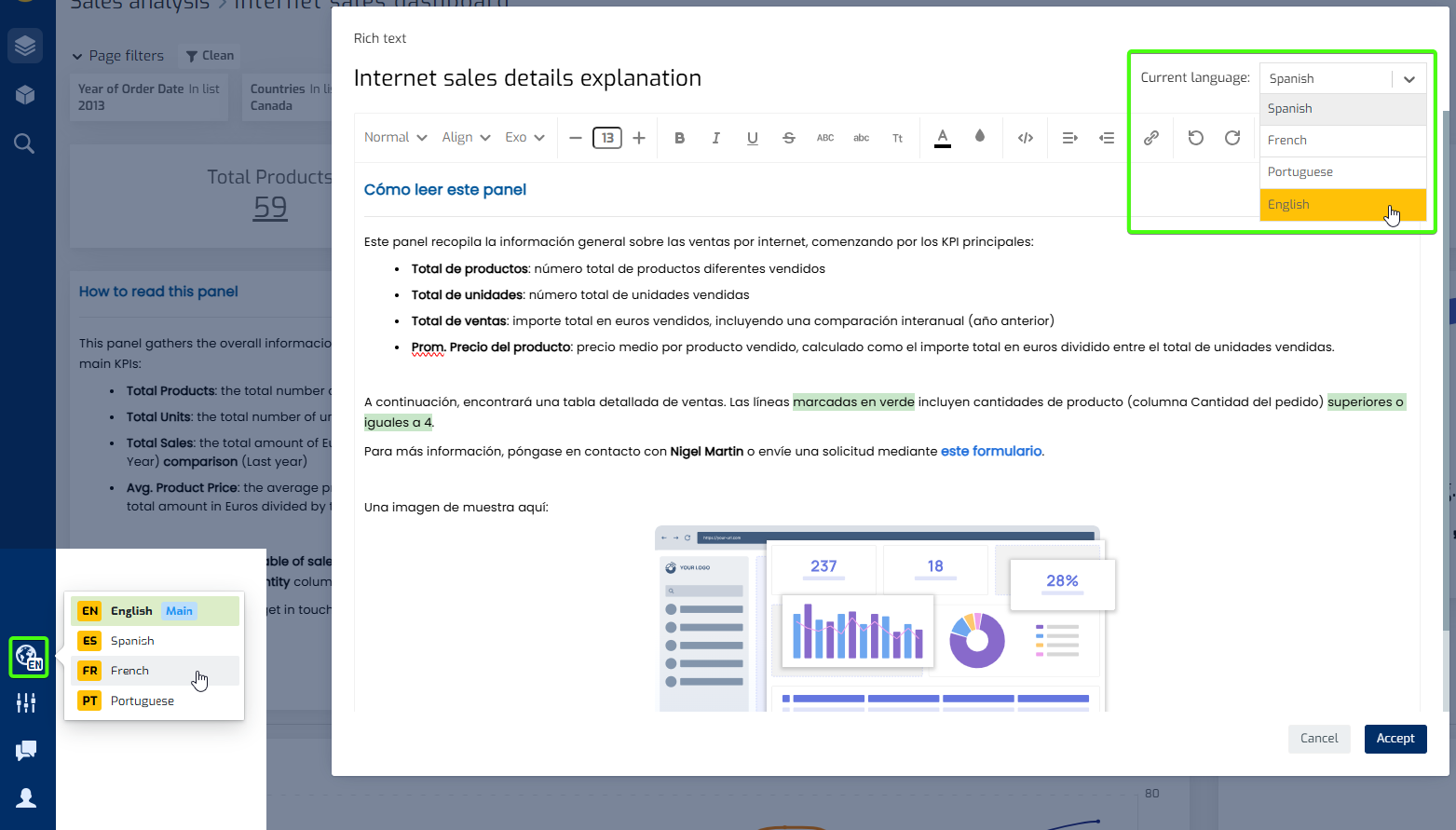
Task: Increase indent of paragraph
Action: pyautogui.click(x=1069, y=138)
